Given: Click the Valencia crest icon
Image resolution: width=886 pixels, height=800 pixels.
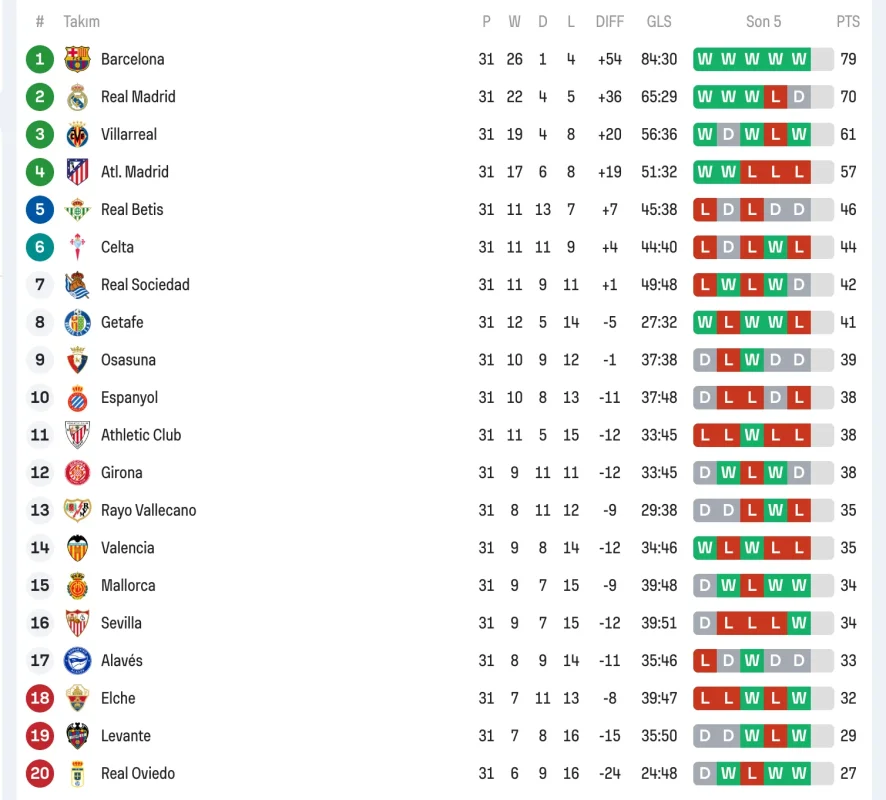Looking at the screenshot, I should 77,548.
